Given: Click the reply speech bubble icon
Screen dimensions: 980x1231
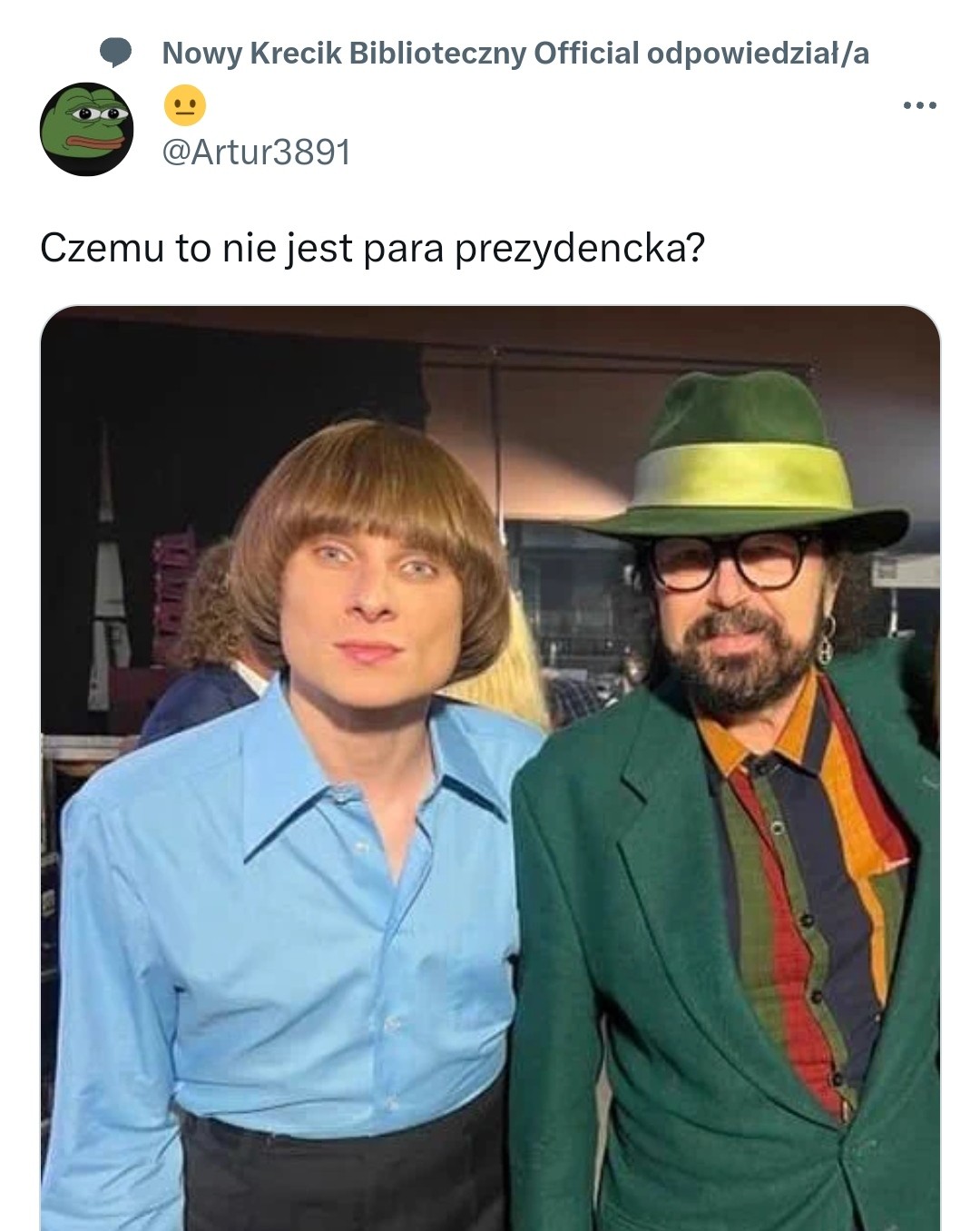Looking at the screenshot, I should (115, 54).
